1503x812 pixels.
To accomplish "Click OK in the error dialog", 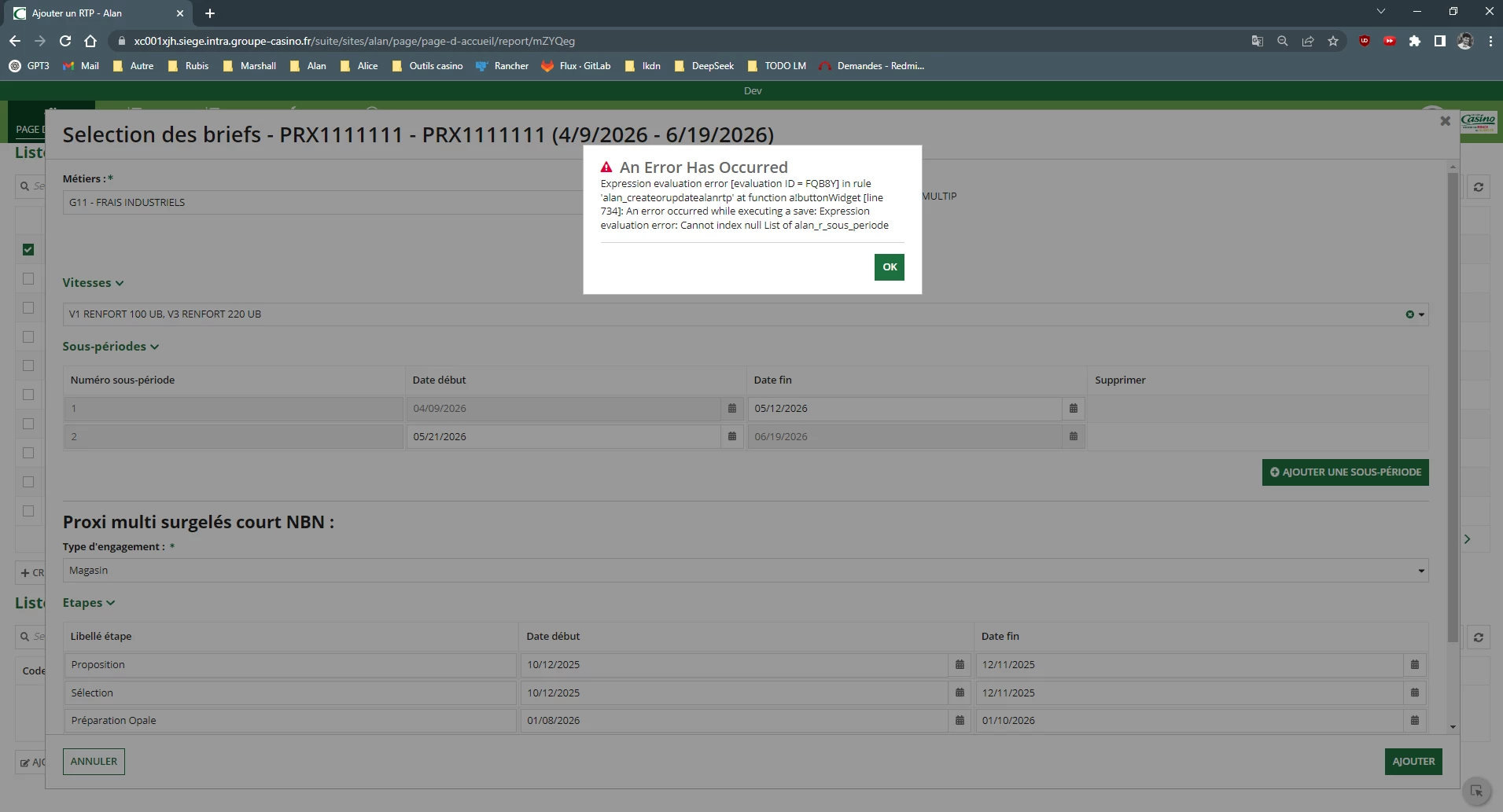I will [889, 267].
